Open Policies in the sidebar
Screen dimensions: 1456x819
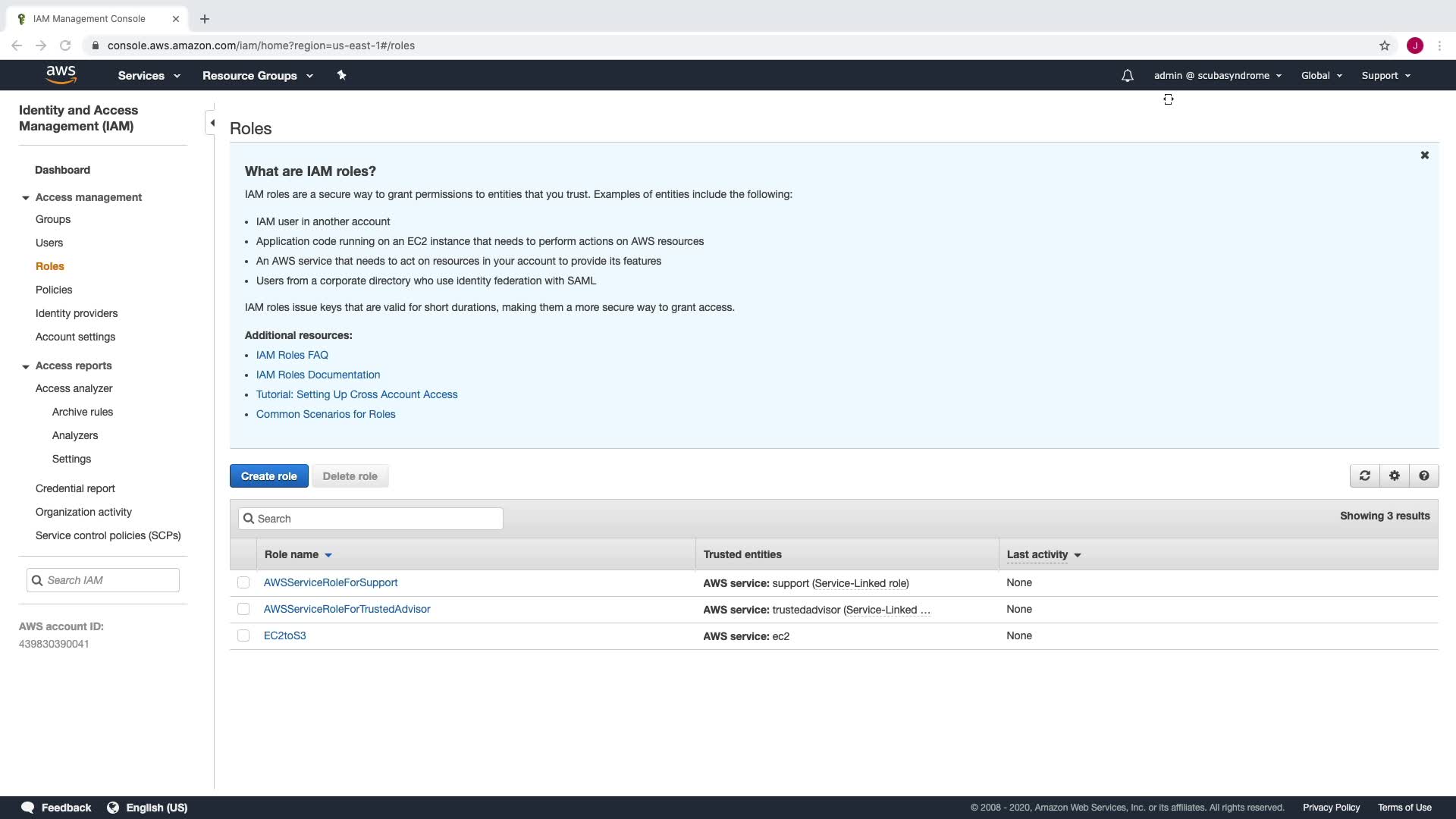tap(54, 290)
